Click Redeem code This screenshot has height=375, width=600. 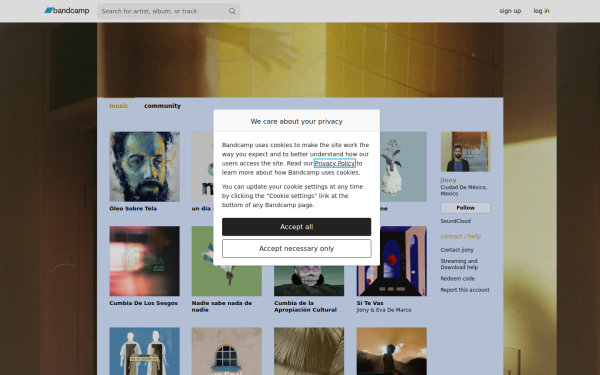coord(458,279)
